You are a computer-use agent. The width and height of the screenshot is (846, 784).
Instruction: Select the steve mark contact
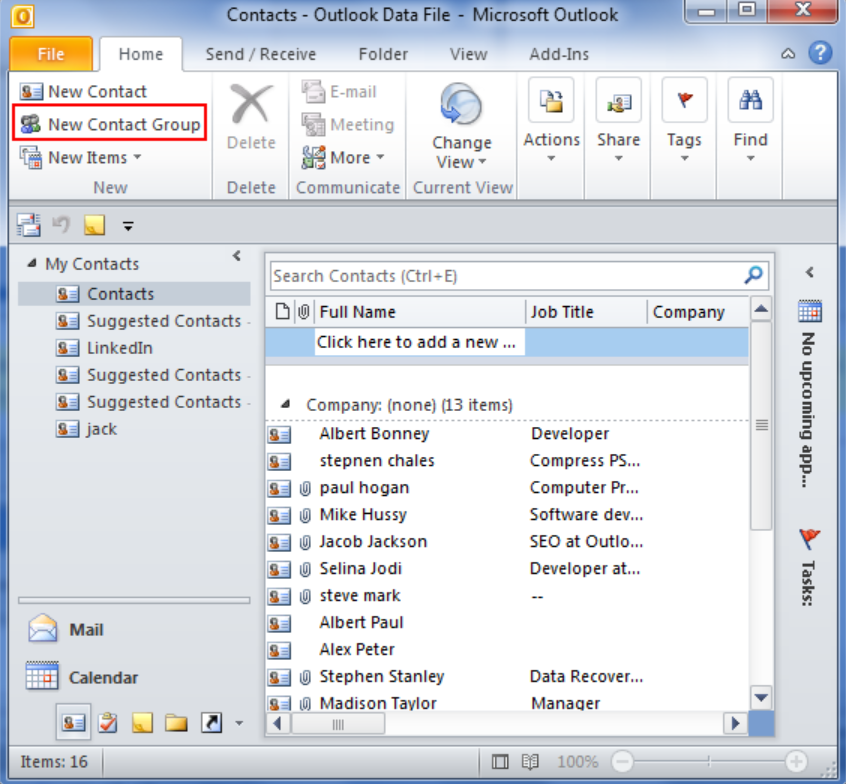coord(507,596)
